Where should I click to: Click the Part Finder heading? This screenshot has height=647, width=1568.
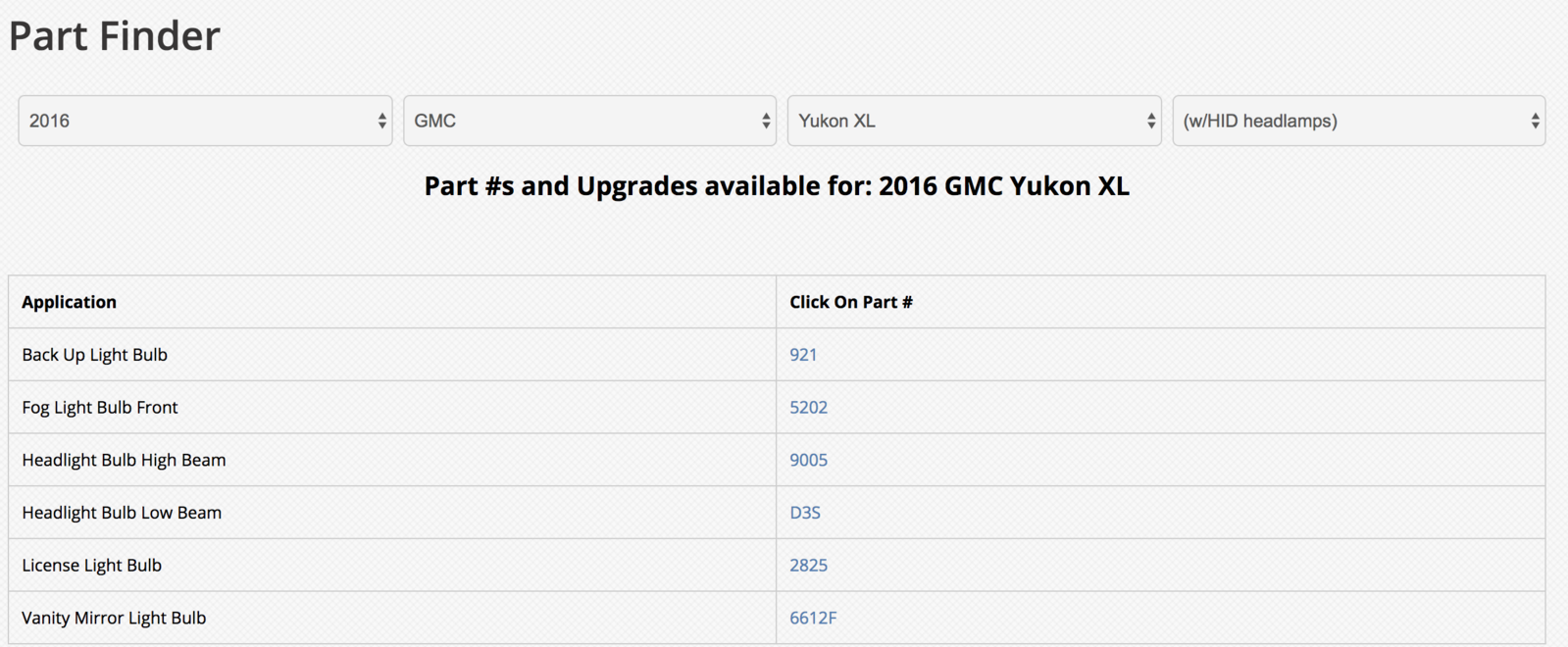pos(115,36)
